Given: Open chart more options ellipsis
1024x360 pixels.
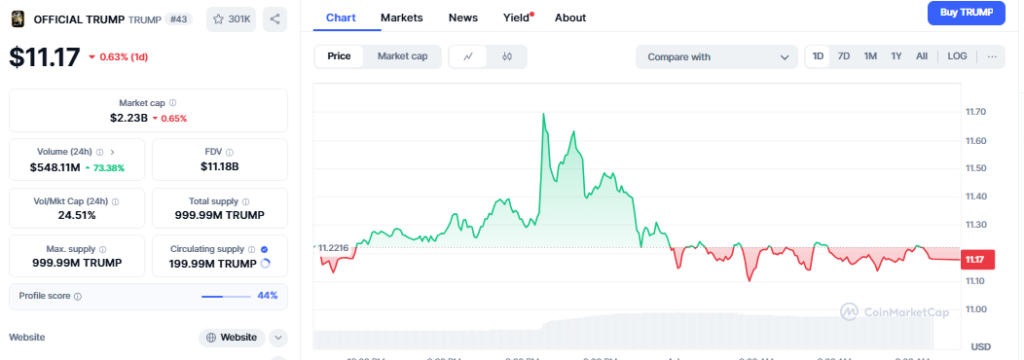Looking at the screenshot, I should pos(992,57).
